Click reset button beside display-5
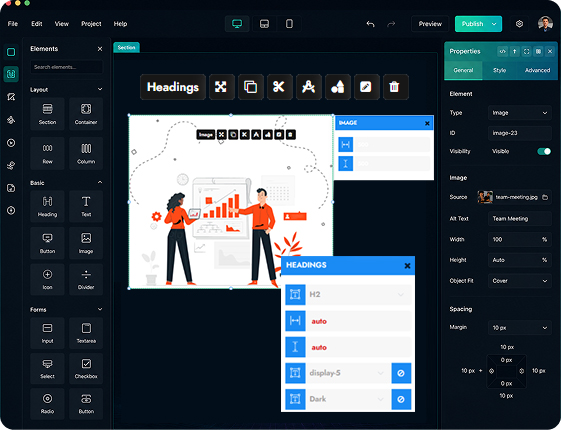Viewport: 562px width, 430px height. [401, 373]
